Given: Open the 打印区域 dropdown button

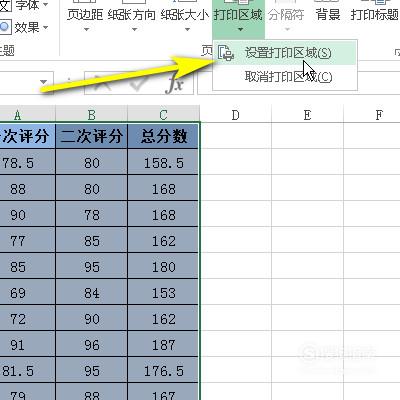Looking at the screenshot, I should 238,18.
